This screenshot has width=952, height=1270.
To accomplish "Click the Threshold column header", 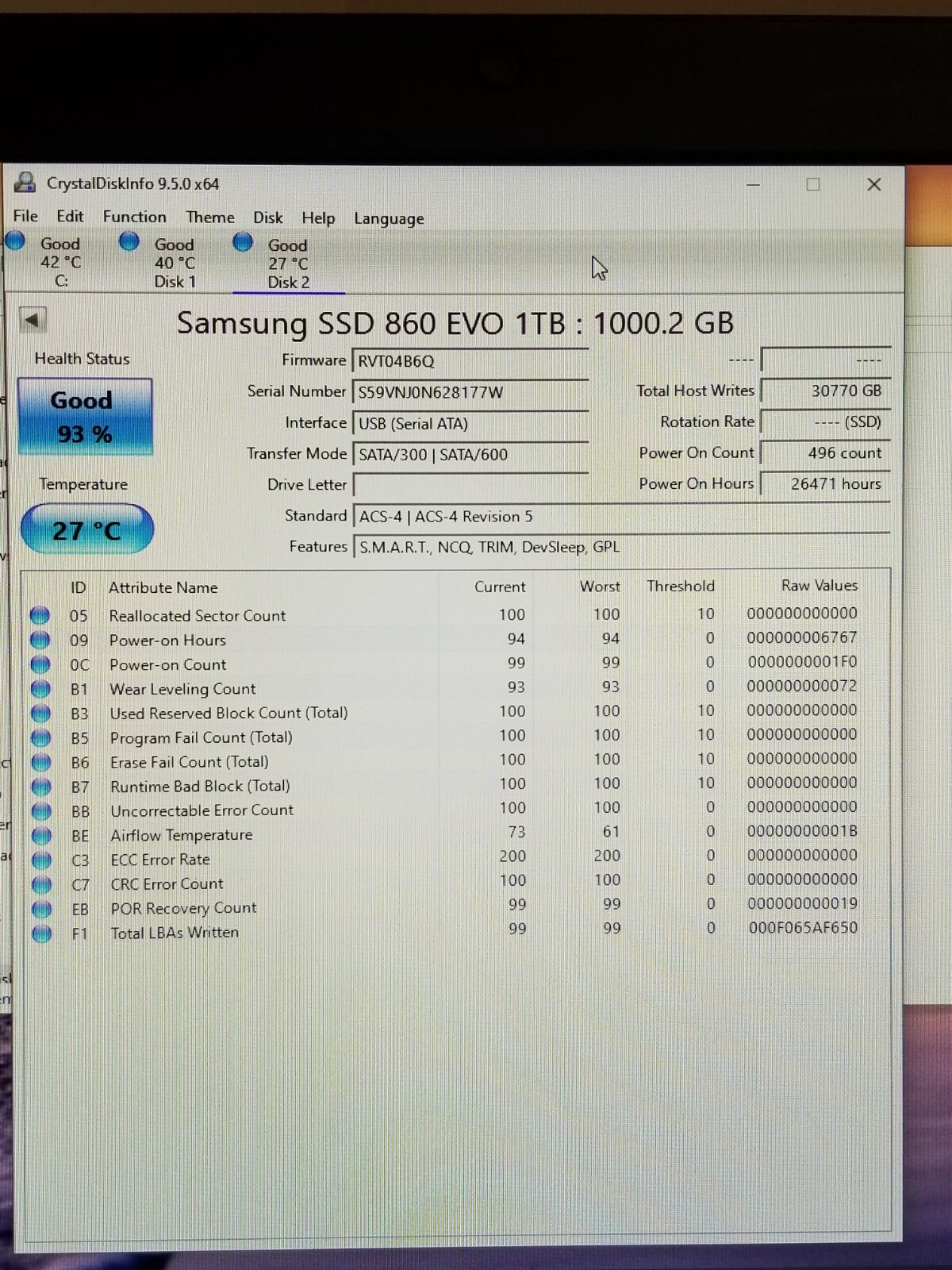I will tap(681, 586).
